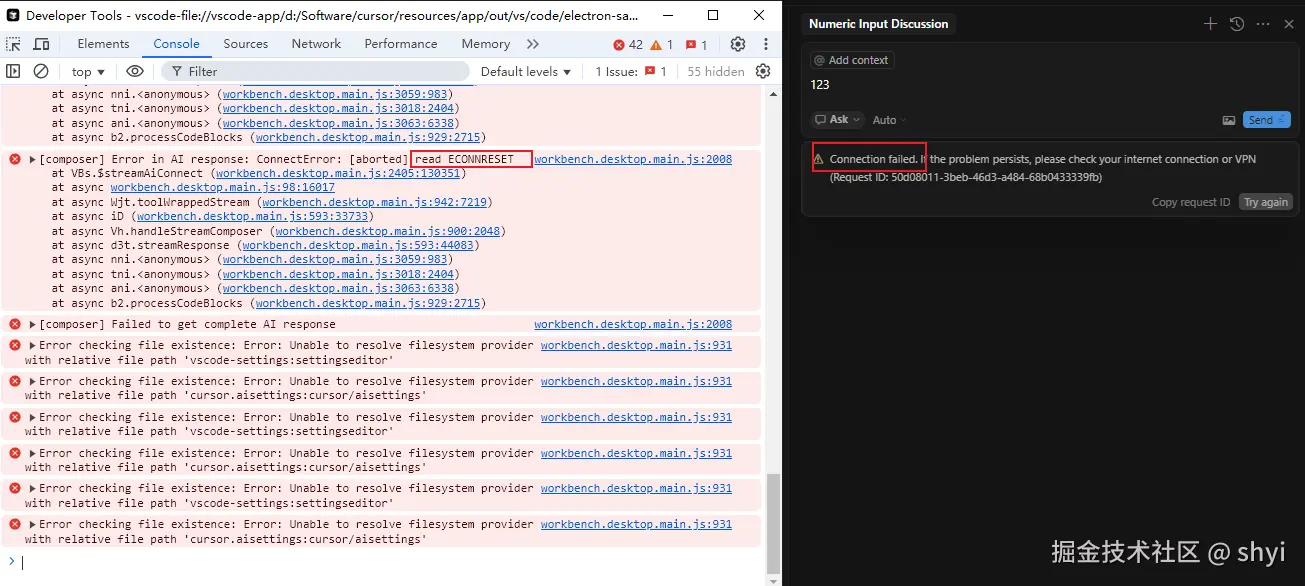Switch to the Memory tab
The height and width of the screenshot is (586, 1305).
486,44
